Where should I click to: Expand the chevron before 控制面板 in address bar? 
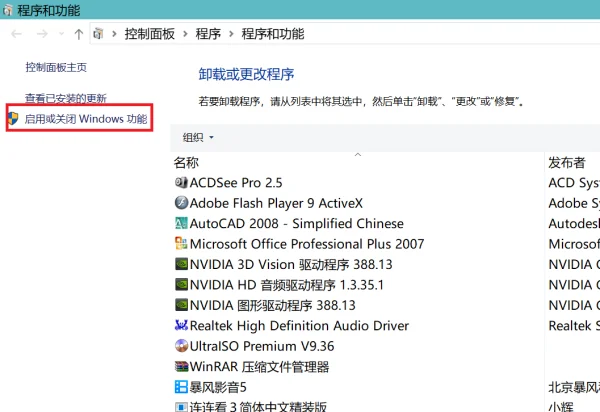114,34
